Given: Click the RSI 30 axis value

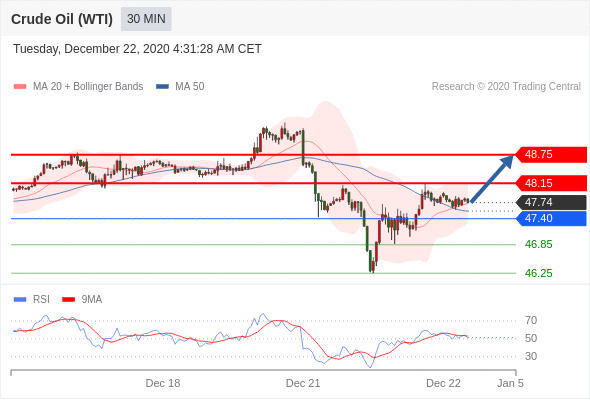Looking at the screenshot, I should pos(531,356).
